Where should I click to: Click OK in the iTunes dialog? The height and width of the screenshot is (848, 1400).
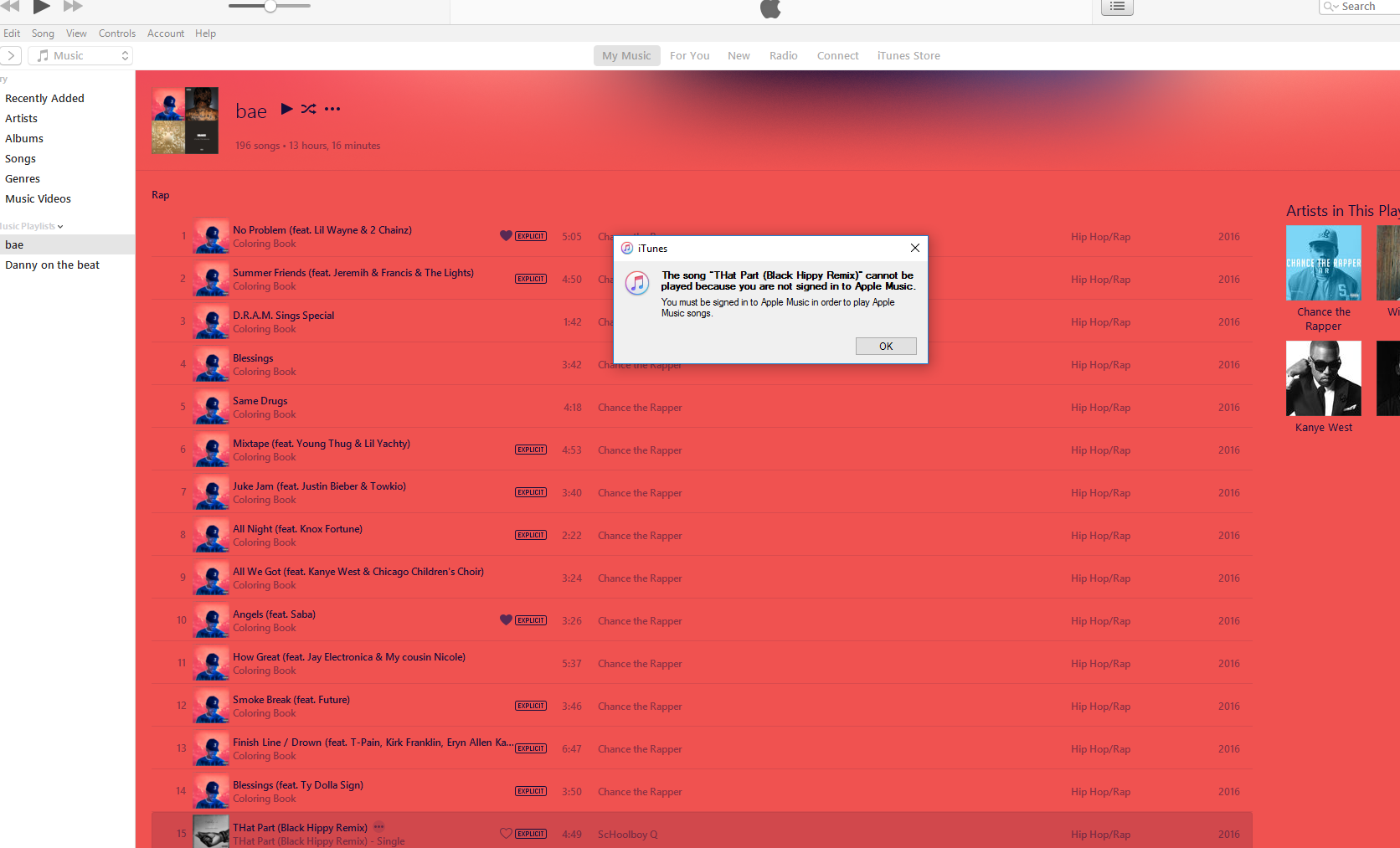pos(886,347)
